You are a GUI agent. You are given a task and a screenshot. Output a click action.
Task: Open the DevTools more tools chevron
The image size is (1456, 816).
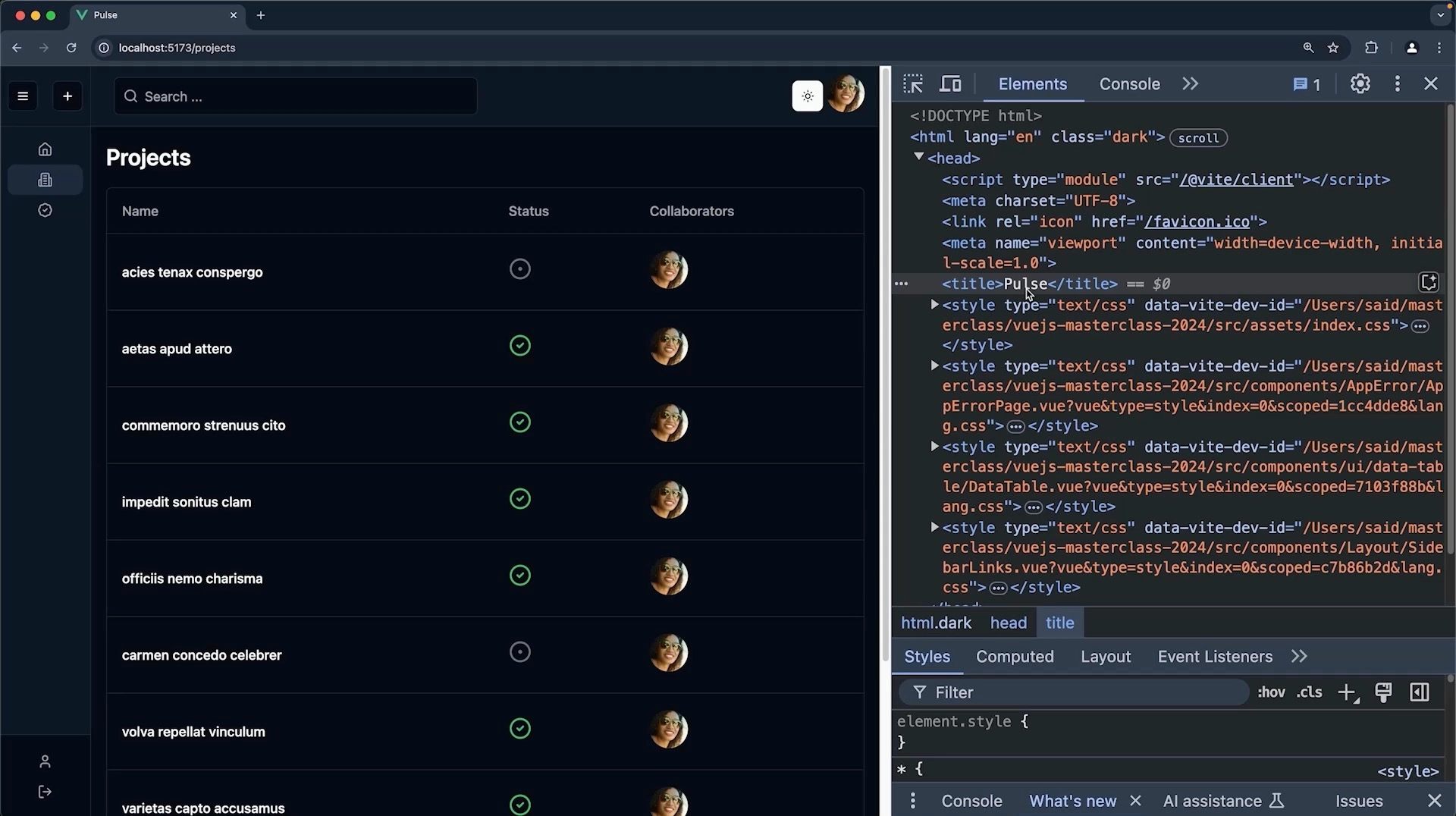coord(1190,83)
